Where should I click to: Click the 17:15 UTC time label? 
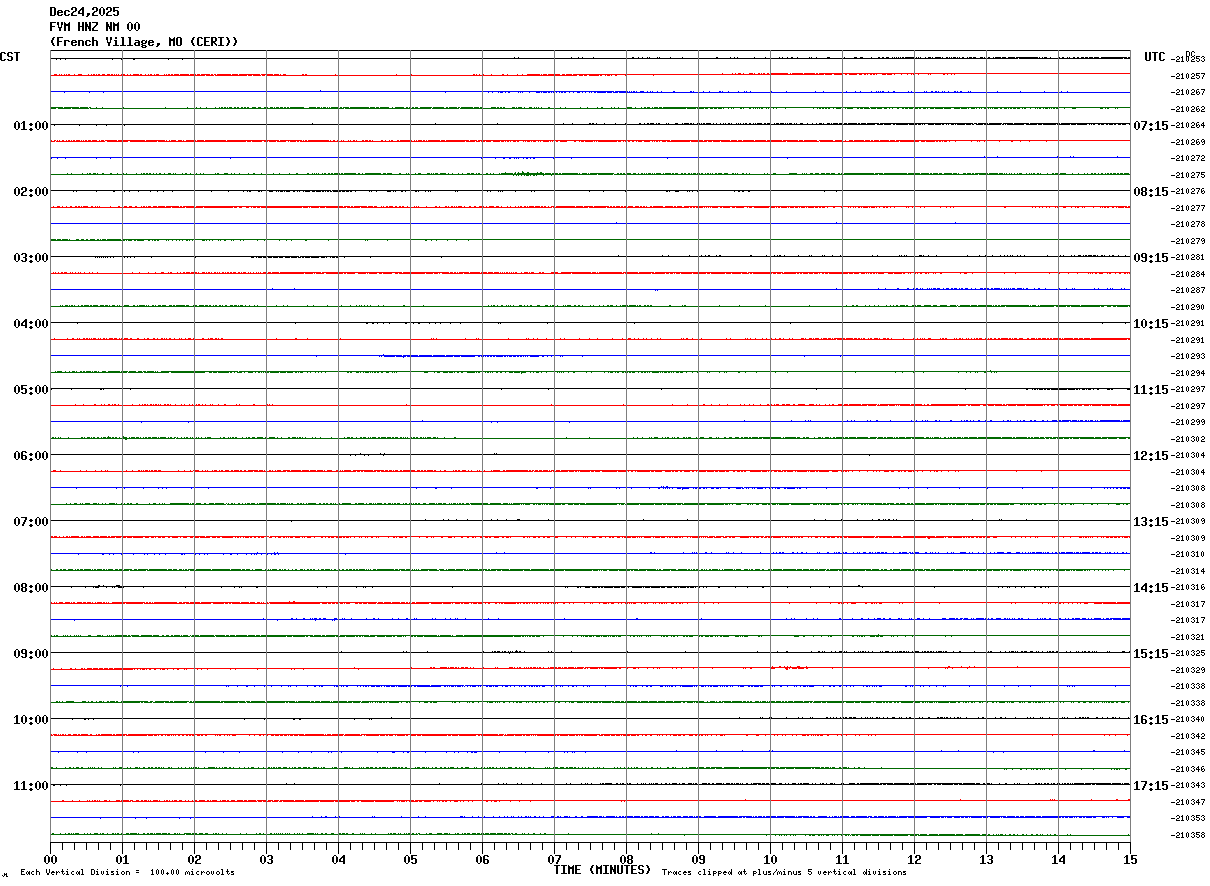click(x=1150, y=785)
